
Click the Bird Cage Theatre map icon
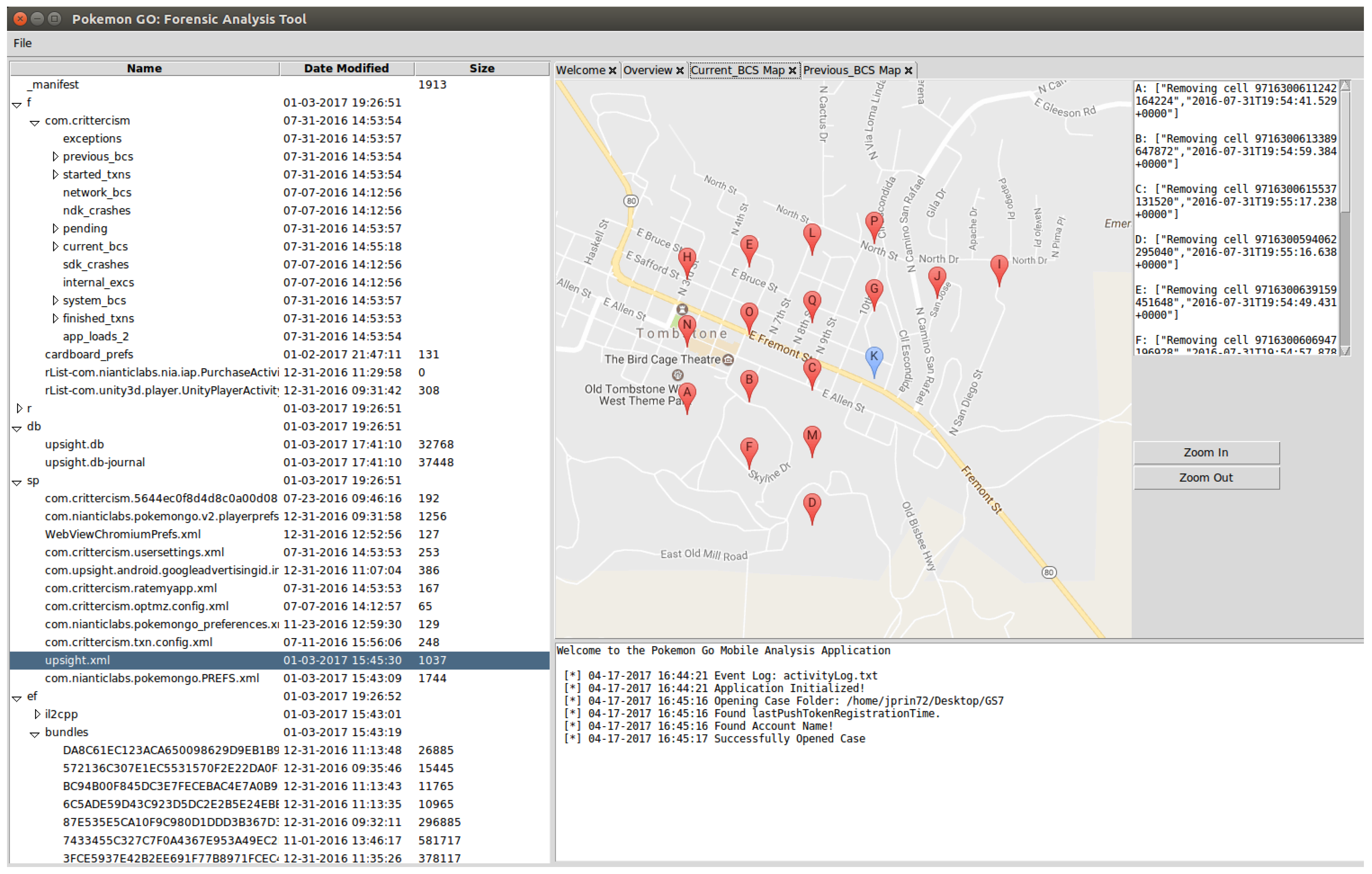click(x=728, y=360)
